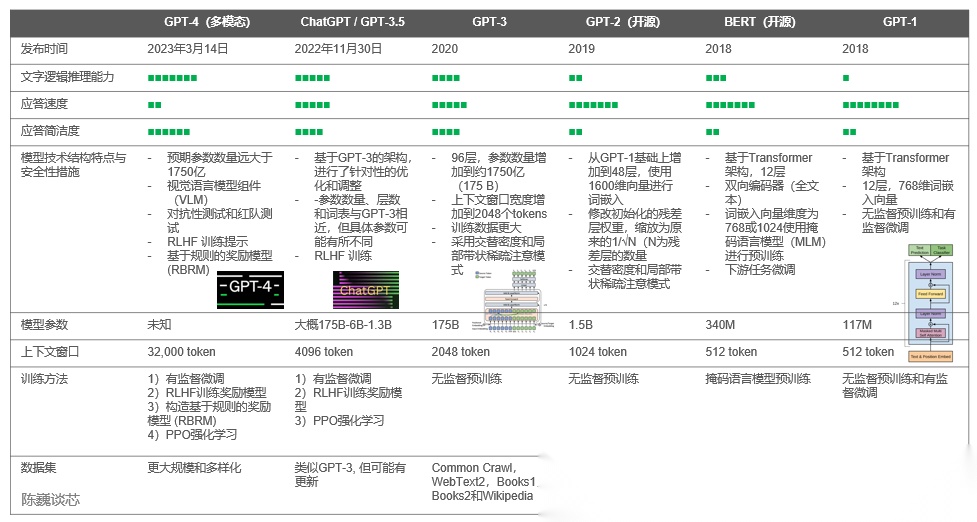The height and width of the screenshot is (522, 977).
Task: Click the GPT-4 logo image
Action: [x=250, y=290]
